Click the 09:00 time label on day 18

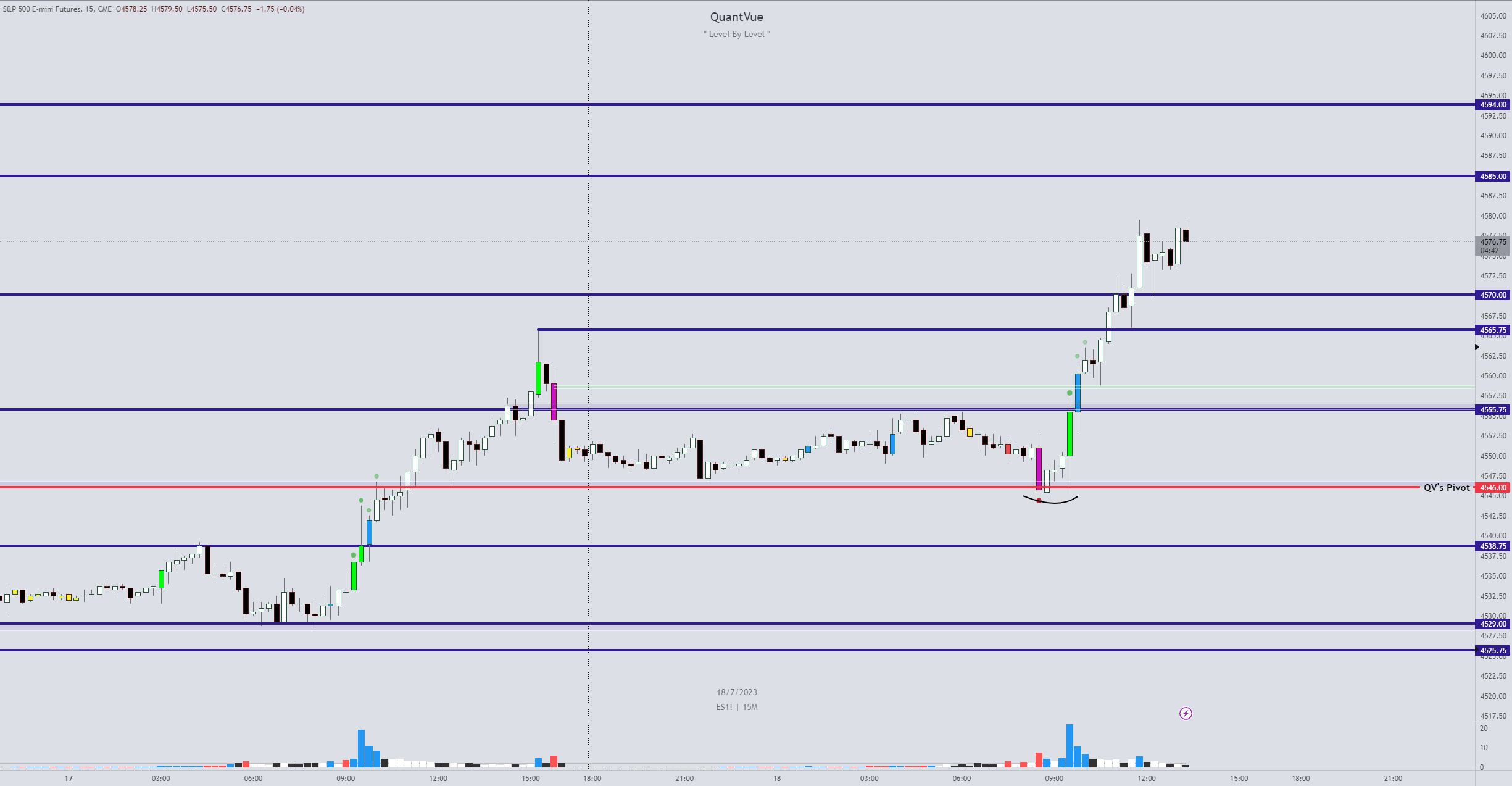point(1054,779)
